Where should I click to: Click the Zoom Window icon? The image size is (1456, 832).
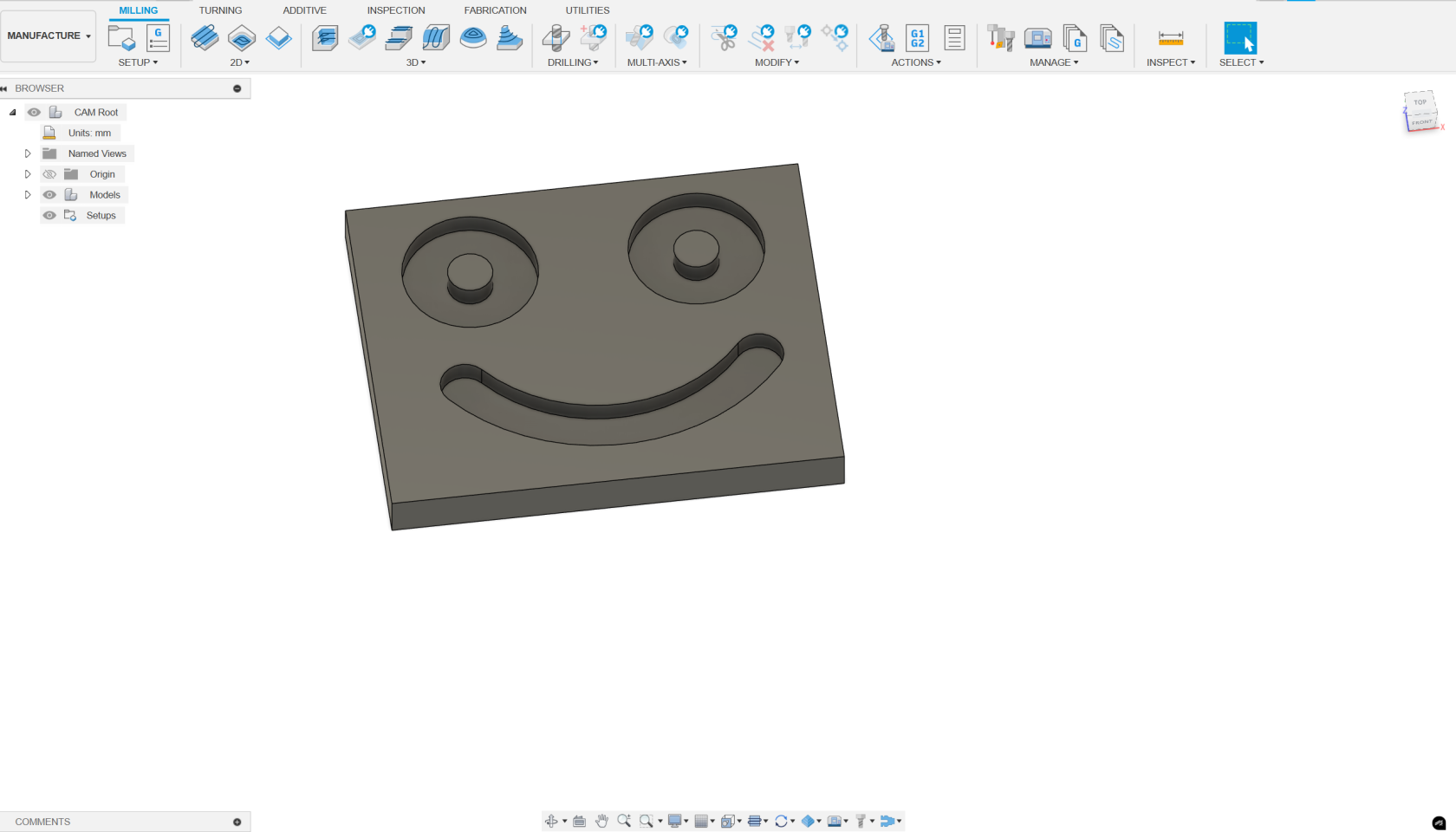point(647,821)
